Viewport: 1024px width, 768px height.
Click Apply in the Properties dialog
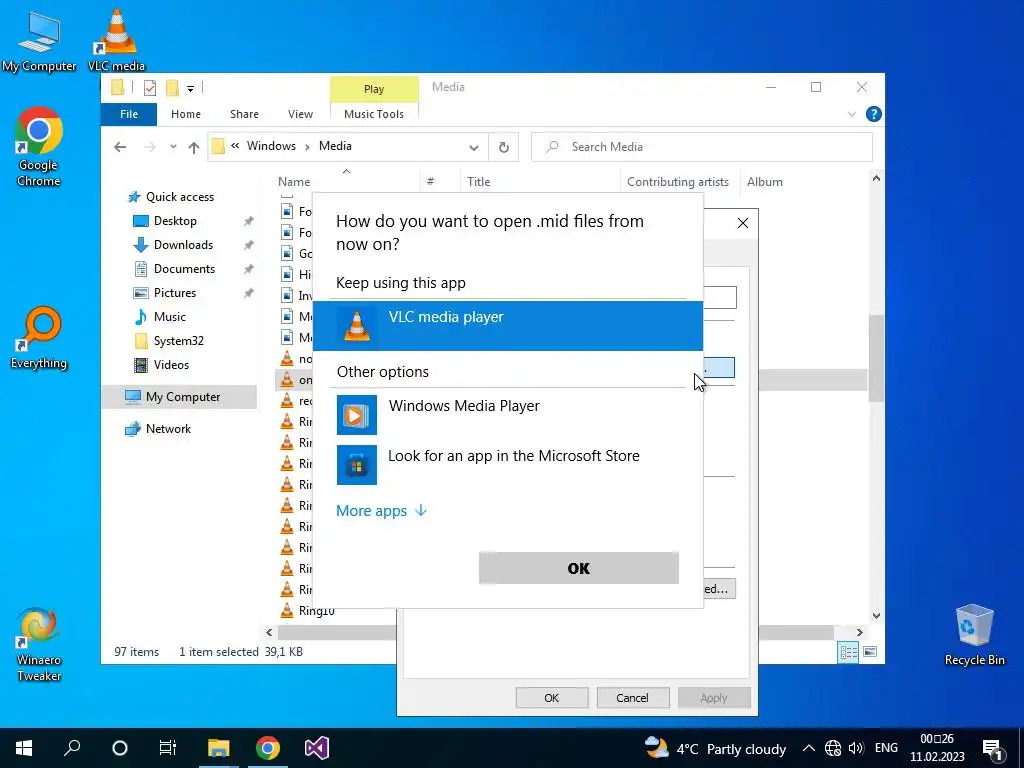tap(714, 697)
